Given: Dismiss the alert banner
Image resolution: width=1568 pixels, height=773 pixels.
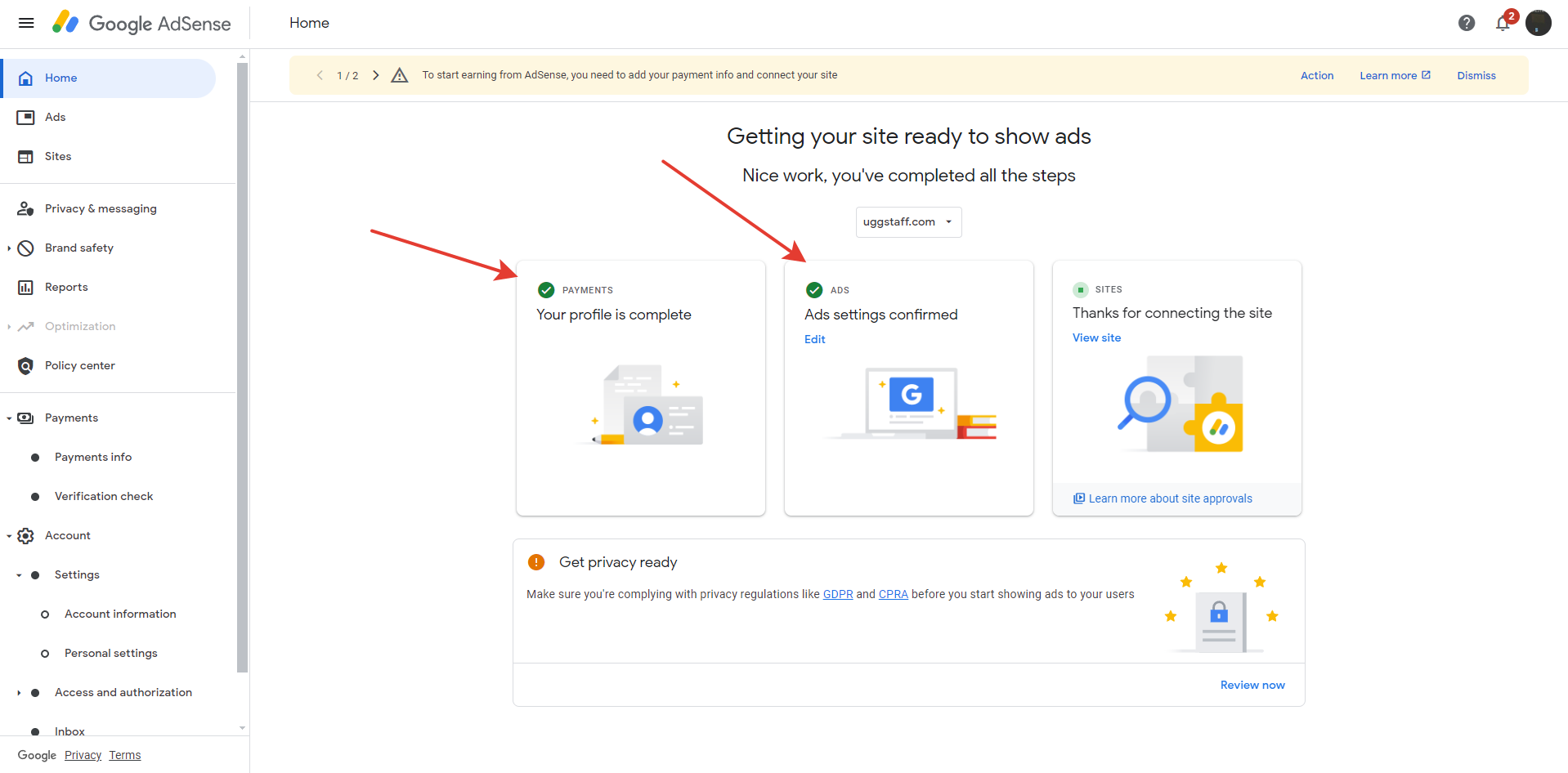Looking at the screenshot, I should (x=1476, y=75).
